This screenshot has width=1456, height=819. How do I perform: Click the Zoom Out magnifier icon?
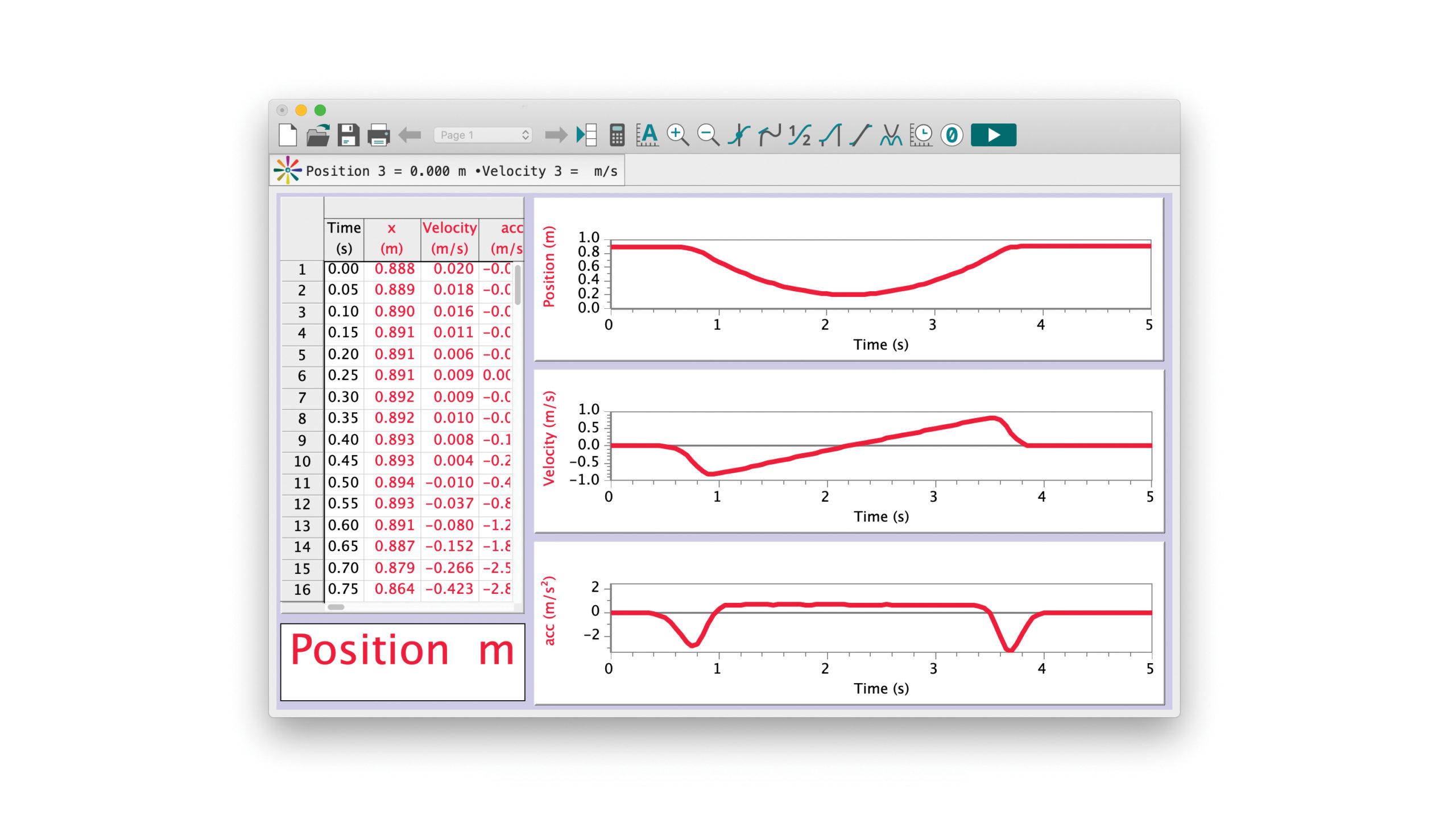coord(708,135)
